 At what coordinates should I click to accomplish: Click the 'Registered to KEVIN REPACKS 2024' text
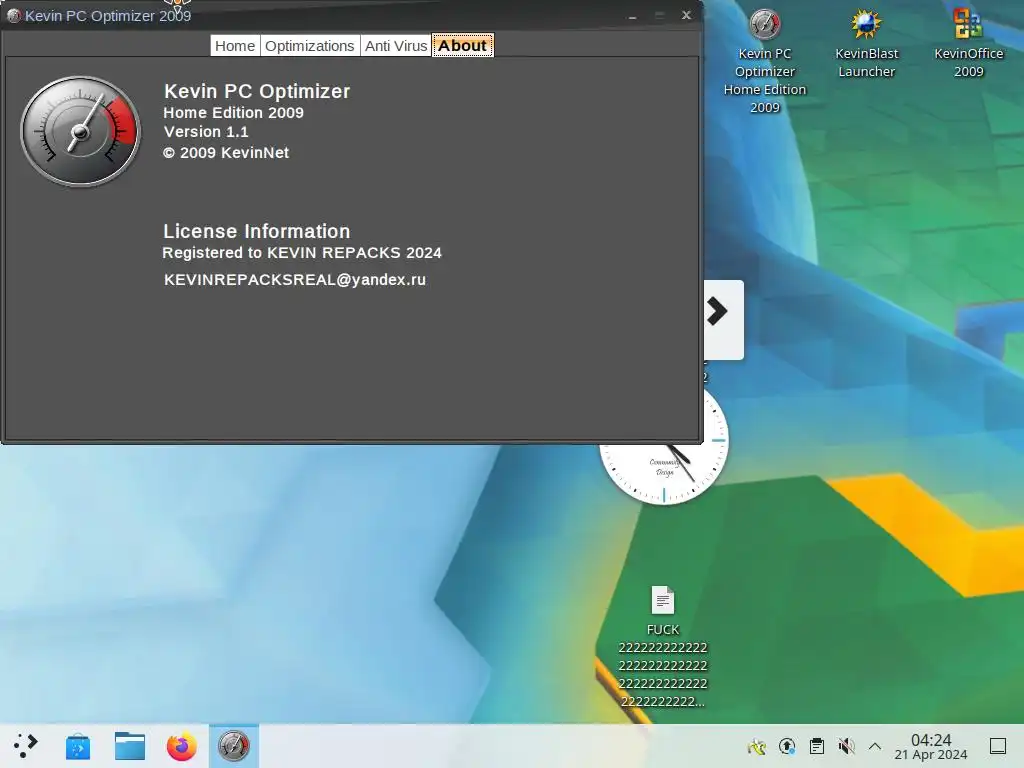302,253
